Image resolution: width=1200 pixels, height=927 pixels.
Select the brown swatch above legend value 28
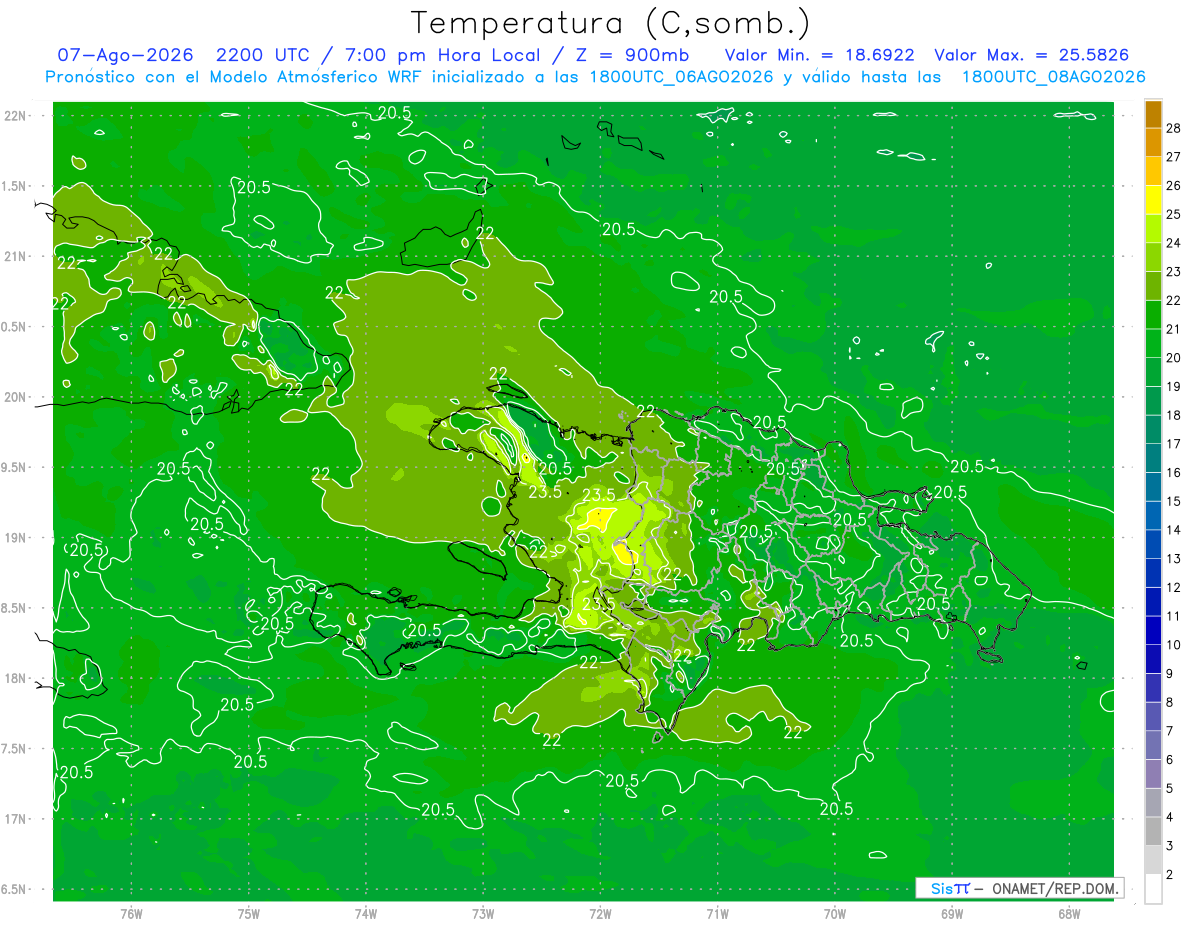click(1153, 114)
